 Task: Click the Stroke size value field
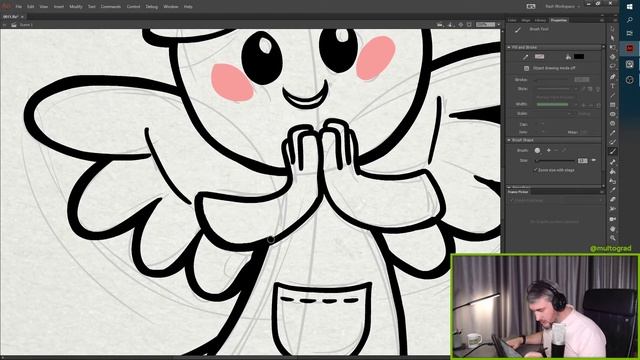[582, 80]
